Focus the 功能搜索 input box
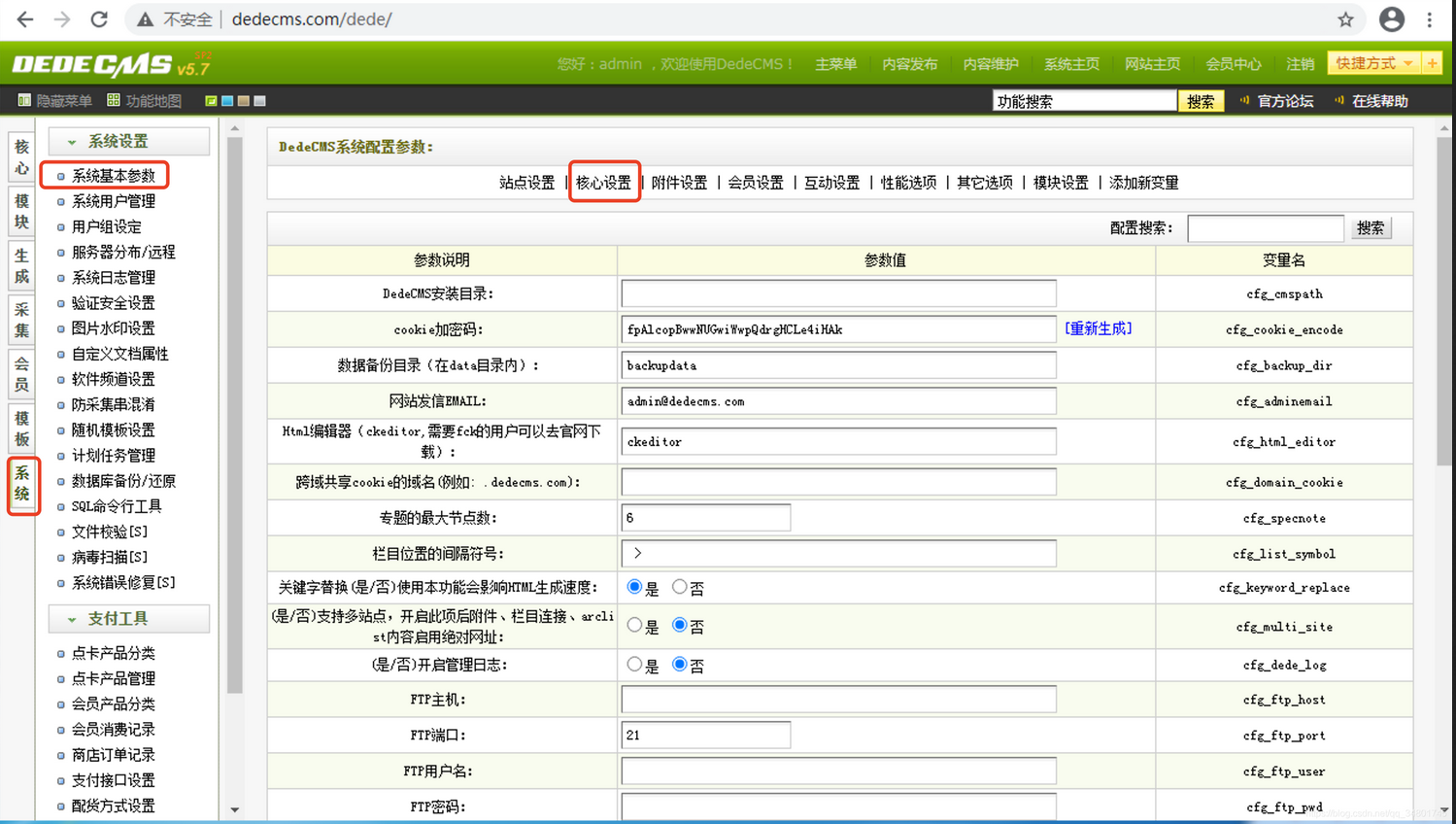 (1084, 101)
